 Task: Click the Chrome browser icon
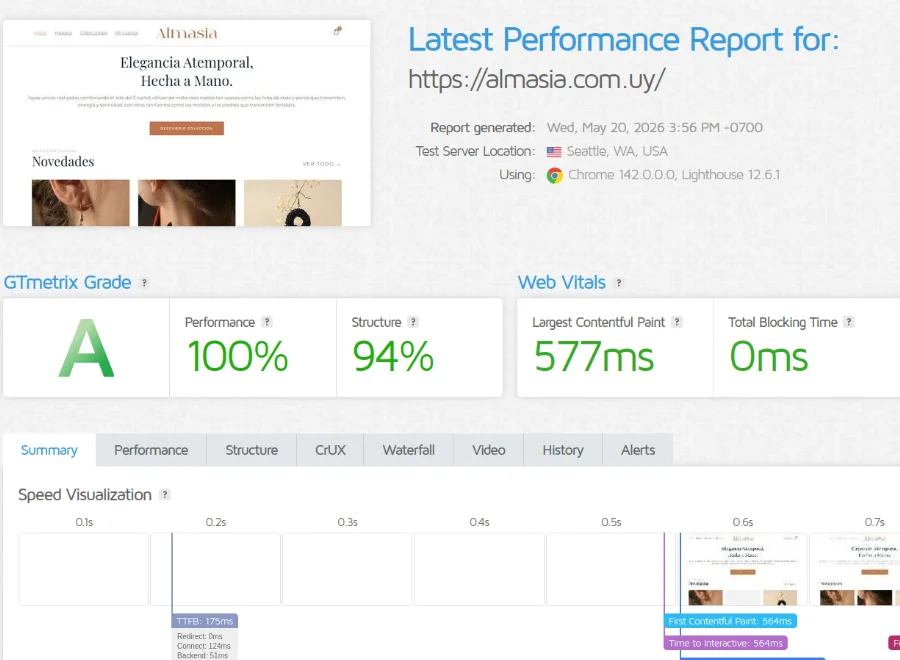pos(554,175)
